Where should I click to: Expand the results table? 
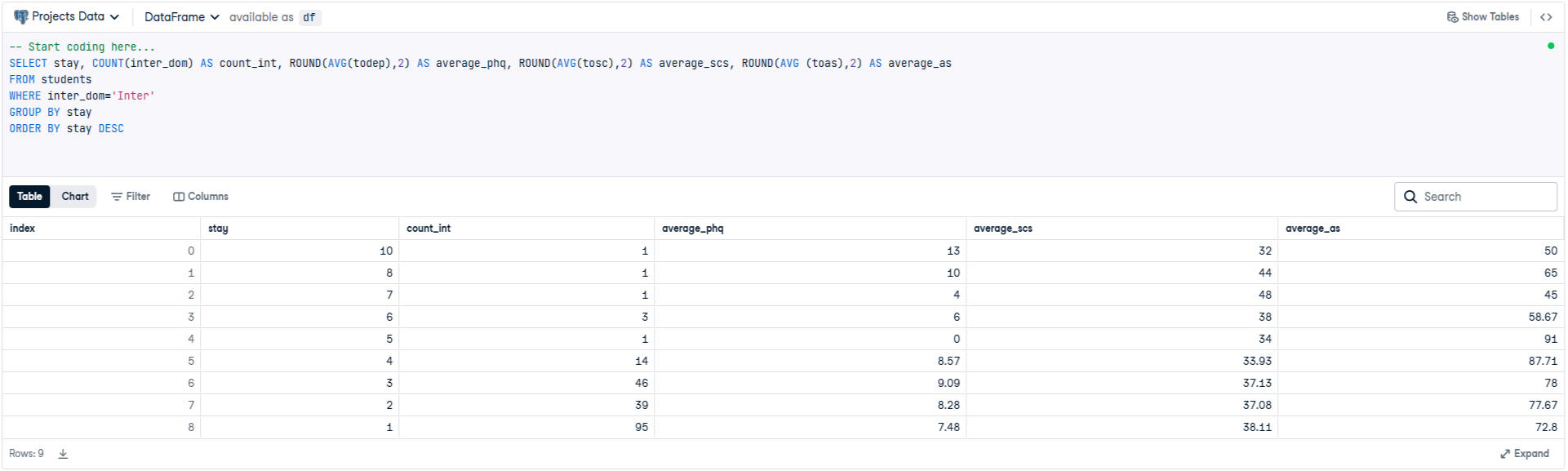(x=1524, y=454)
